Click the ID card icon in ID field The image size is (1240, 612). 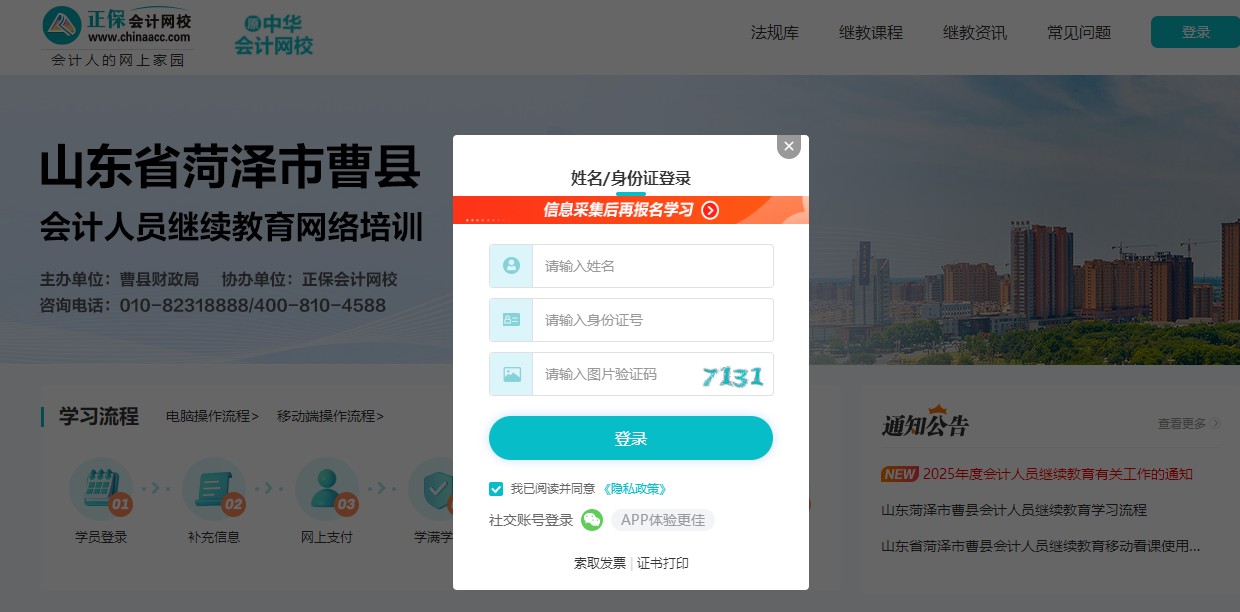coord(511,320)
